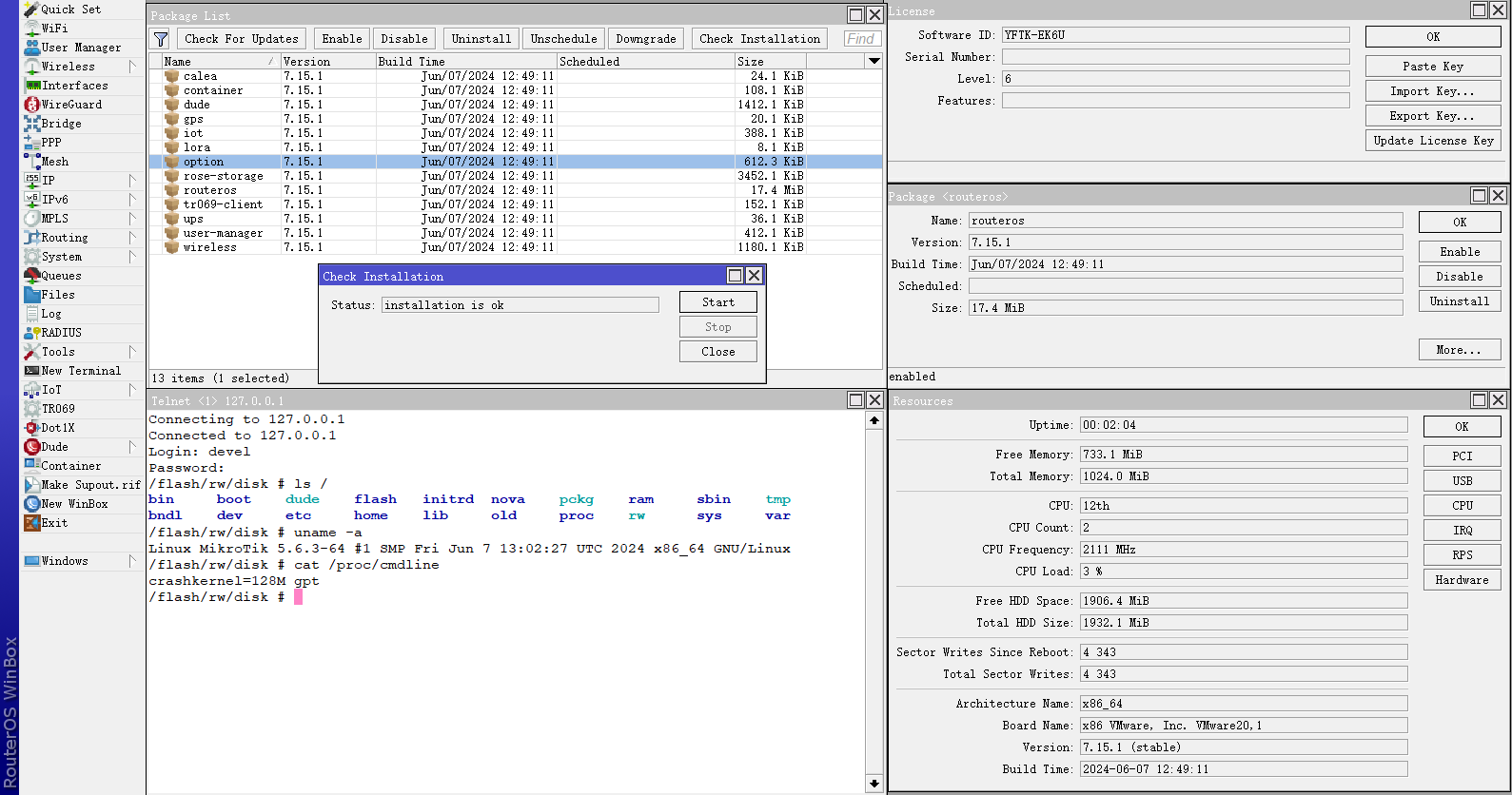This screenshot has height=795, width=1512.
Task: Open the Package List columns dropdown arrow
Action: coord(874,61)
